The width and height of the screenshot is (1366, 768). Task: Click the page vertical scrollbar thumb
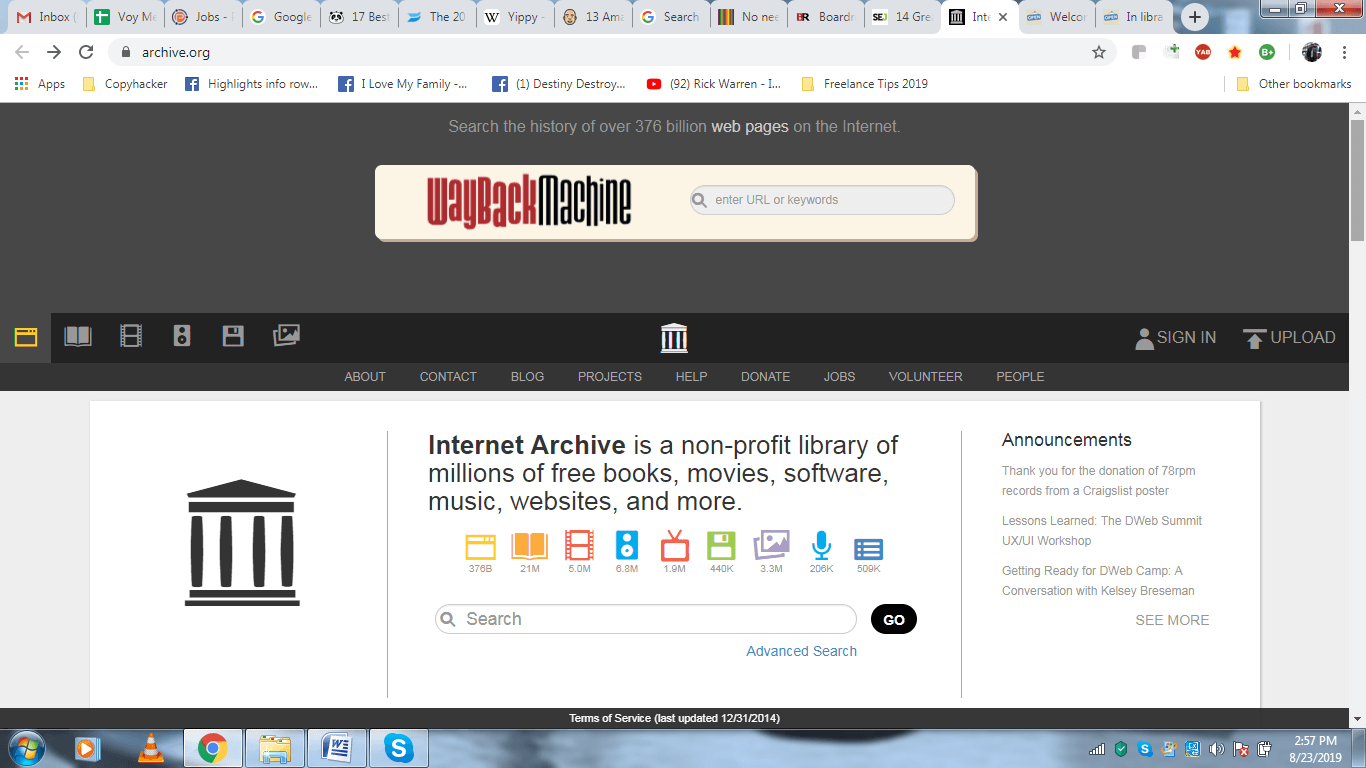(x=1357, y=182)
